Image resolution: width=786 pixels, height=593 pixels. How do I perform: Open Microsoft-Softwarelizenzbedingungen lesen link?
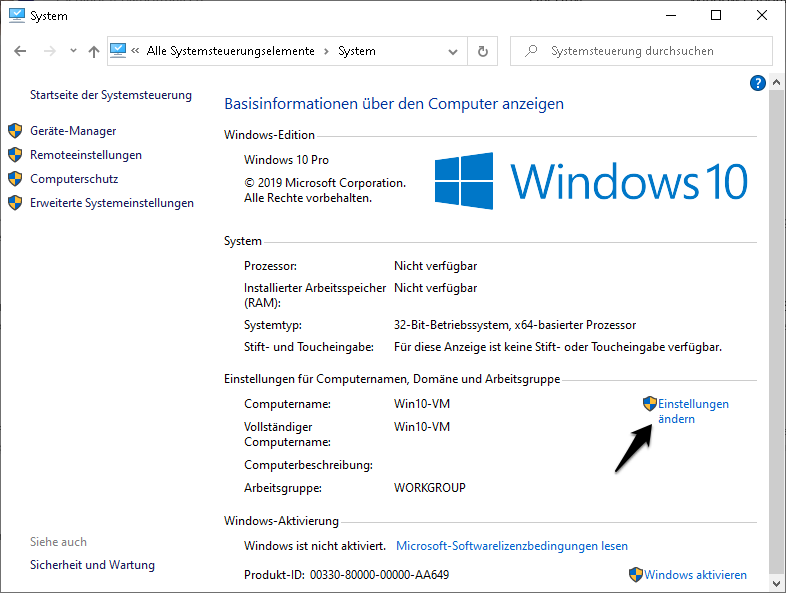(x=512, y=546)
